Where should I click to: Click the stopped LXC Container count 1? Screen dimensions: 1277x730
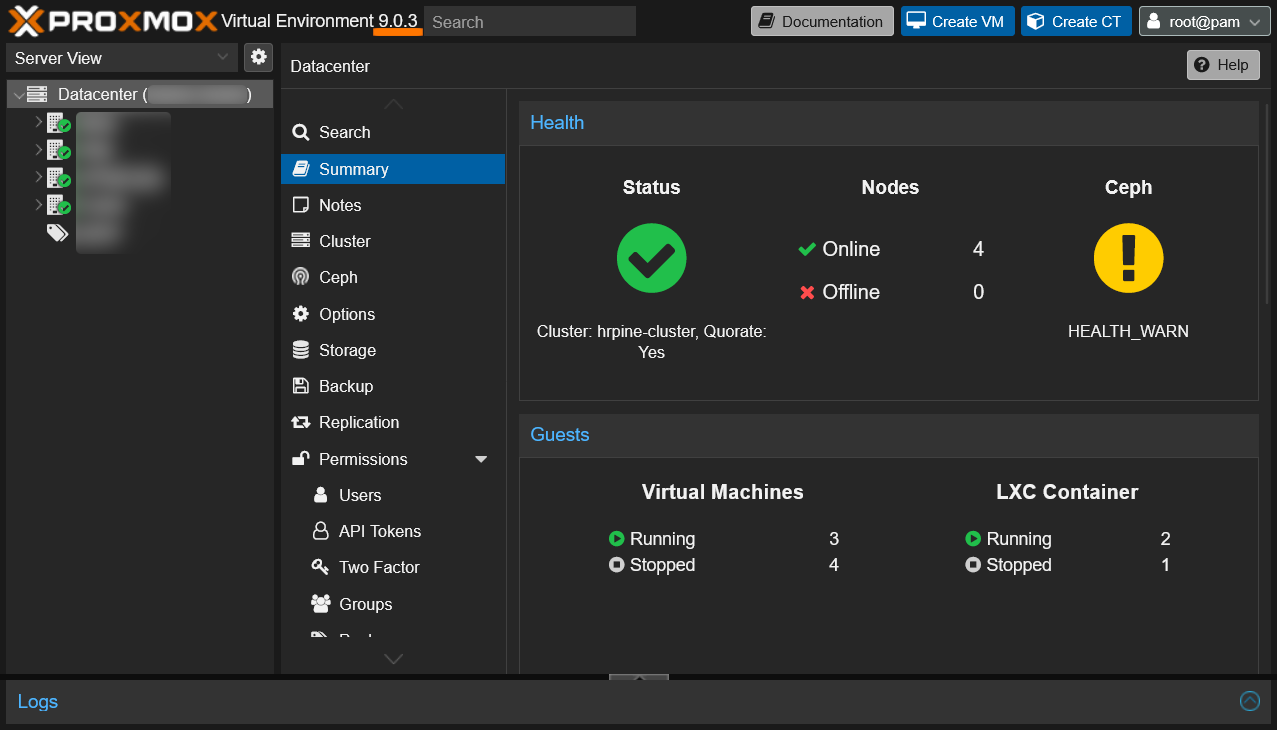[x=1165, y=565]
